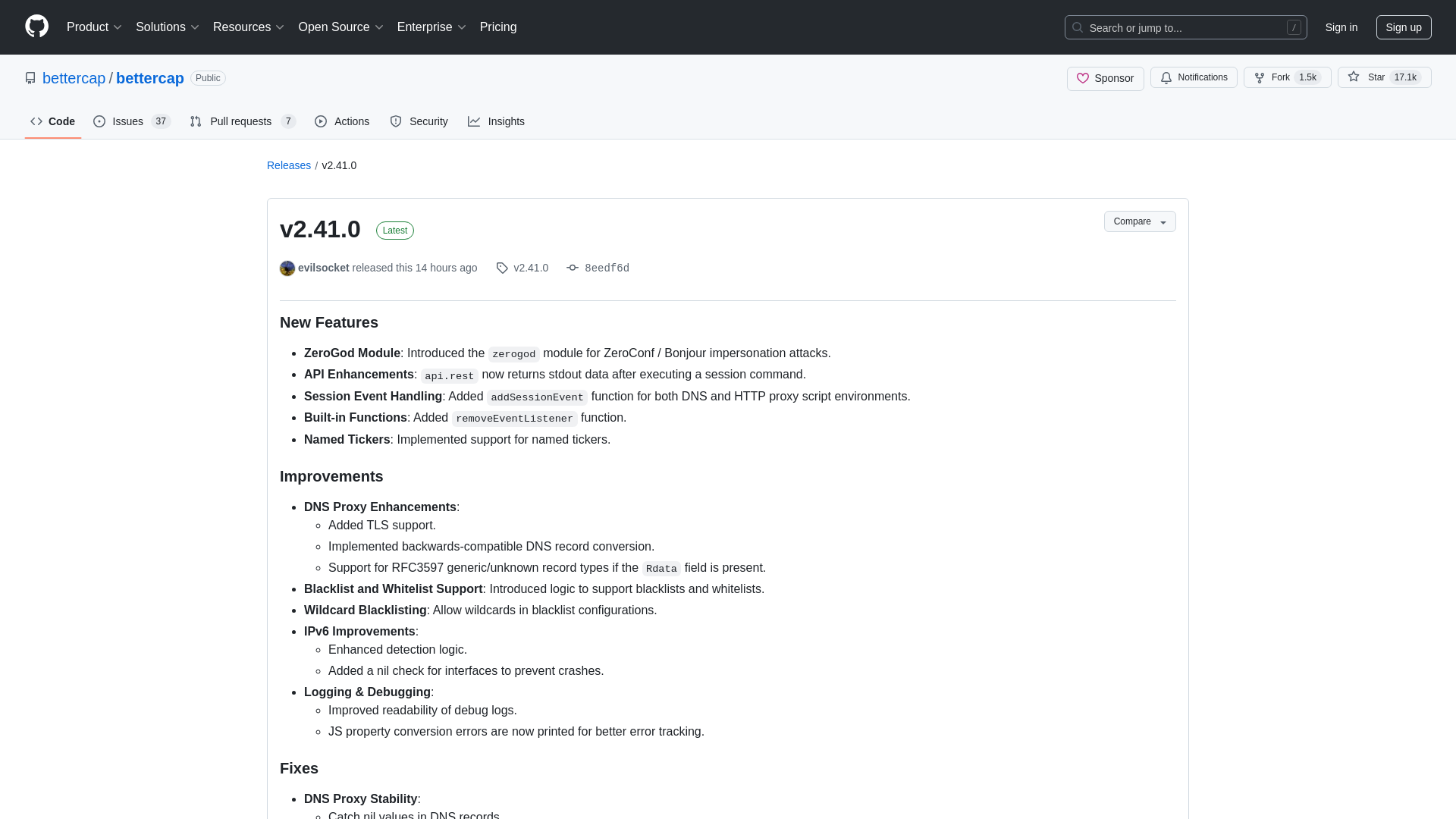1456x819 pixels.
Task: Click evilsocket's avatar image
Action: tap(287, 268)
